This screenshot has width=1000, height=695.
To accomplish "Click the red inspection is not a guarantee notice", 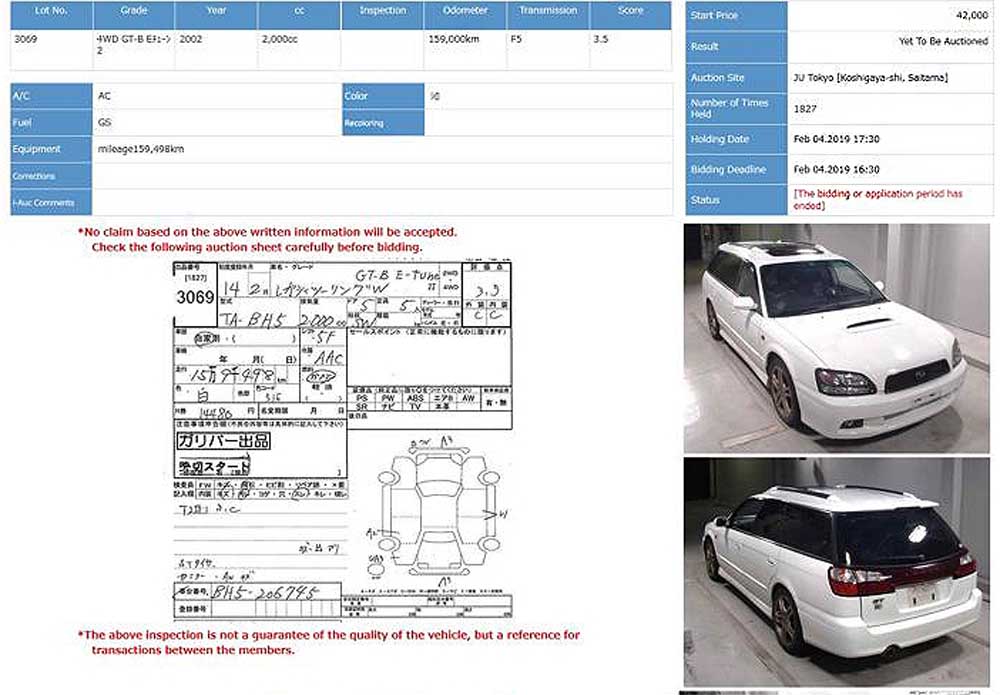I will (x=329, y=643).
